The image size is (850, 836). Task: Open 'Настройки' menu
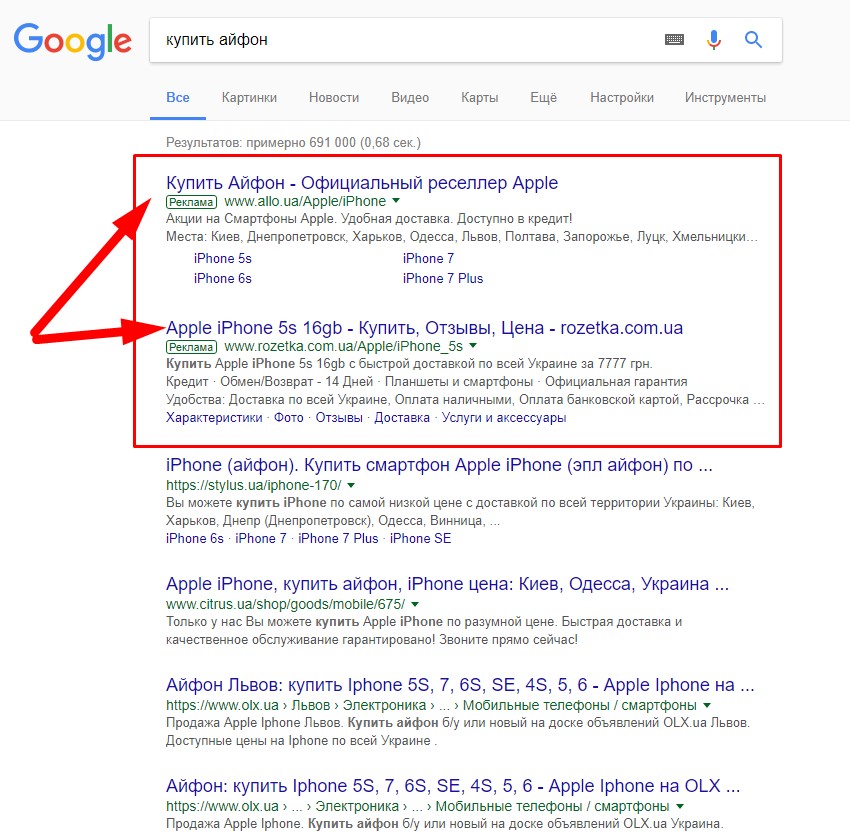click(622, 98)
